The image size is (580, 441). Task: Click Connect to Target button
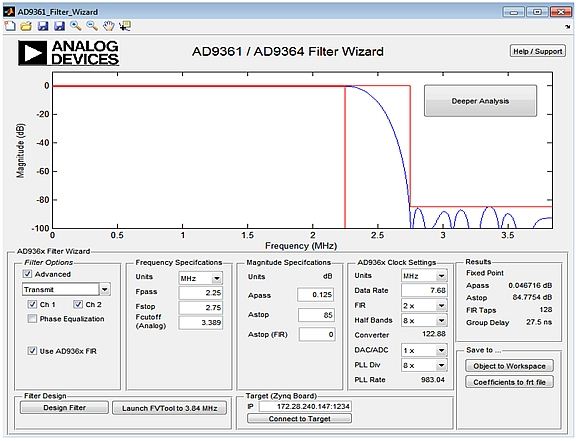click(x=299, y=418)
